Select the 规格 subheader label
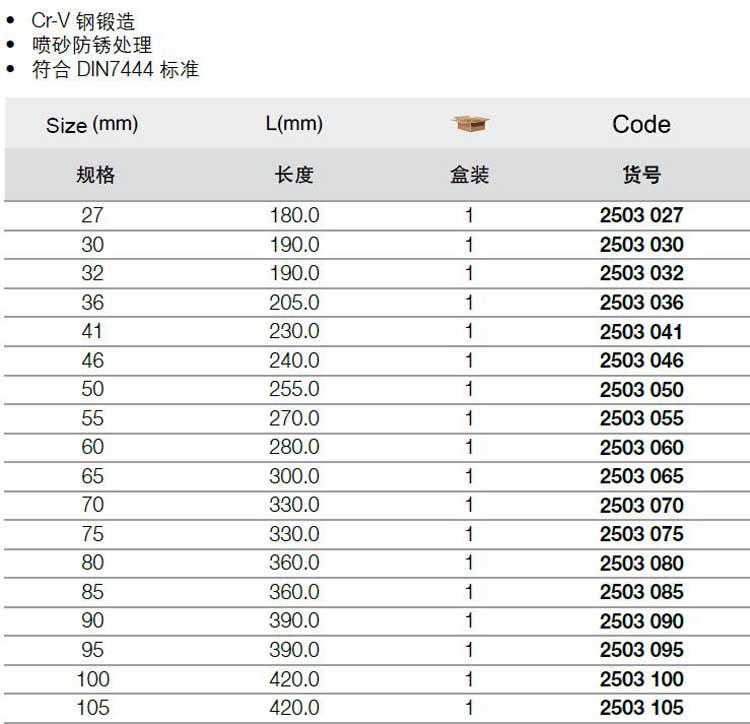This screenshot has width=750, height=724. [96, 175]
